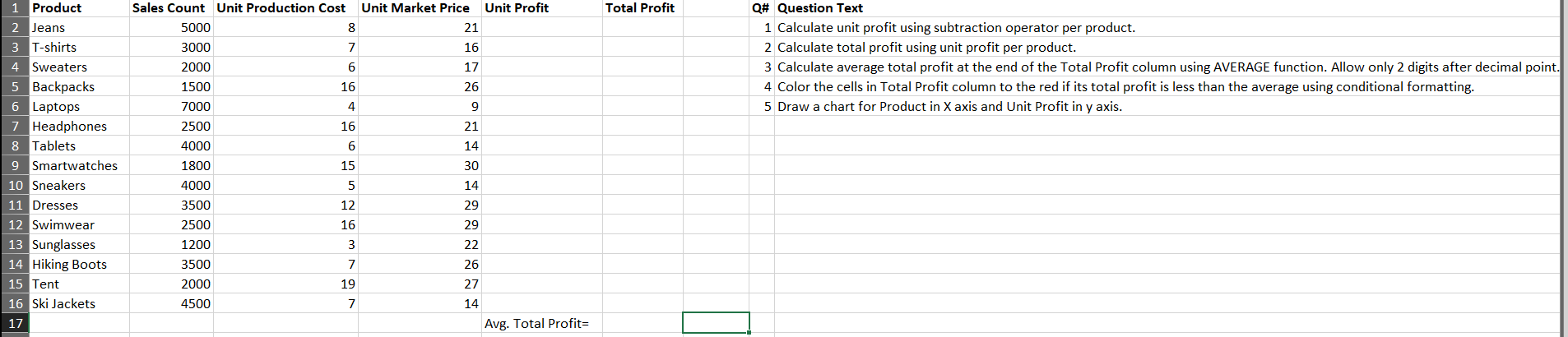Click the cell containing Laptops
This screenshot has height=337, width=1568.
click(79, 106)
